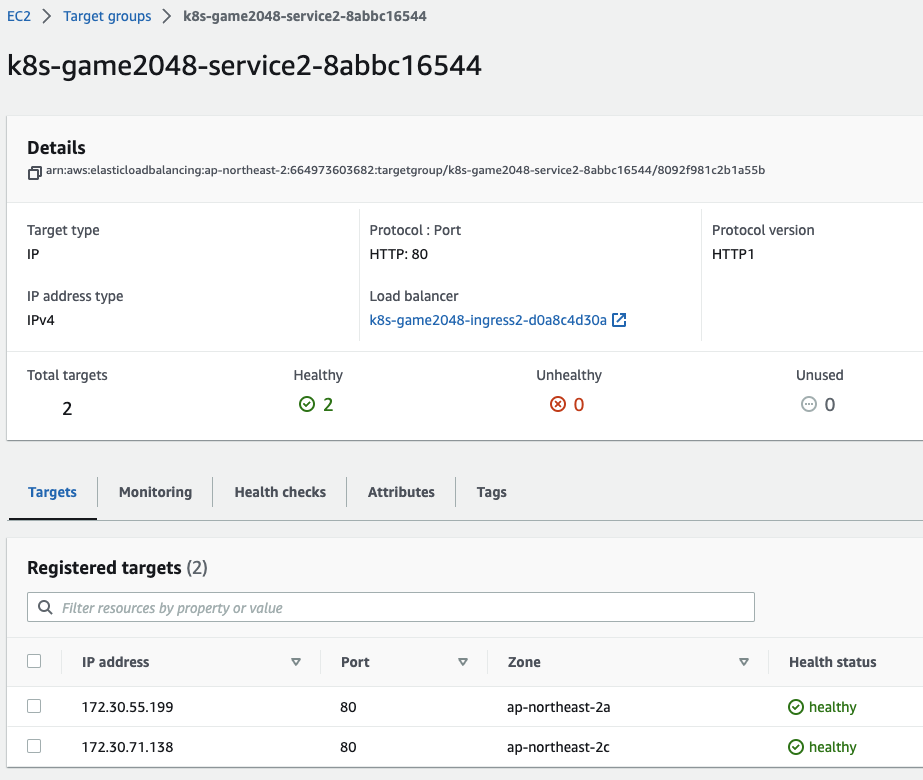This screenshot has height=780, width=923.
Task: Click the target group ARN text
Action: coord(406,170)
